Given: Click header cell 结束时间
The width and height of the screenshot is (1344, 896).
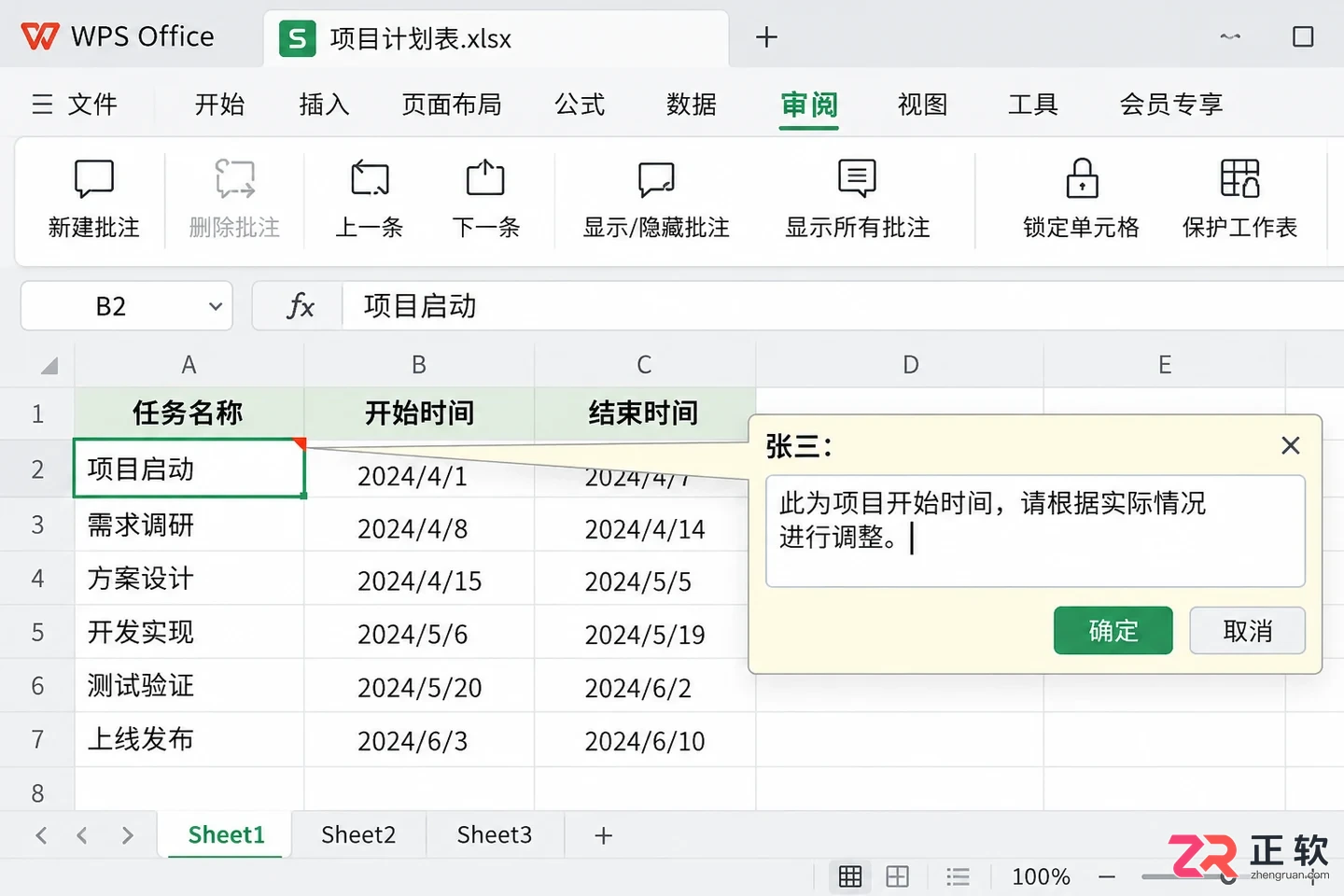Looking at the screenshot, I should 644,413.
